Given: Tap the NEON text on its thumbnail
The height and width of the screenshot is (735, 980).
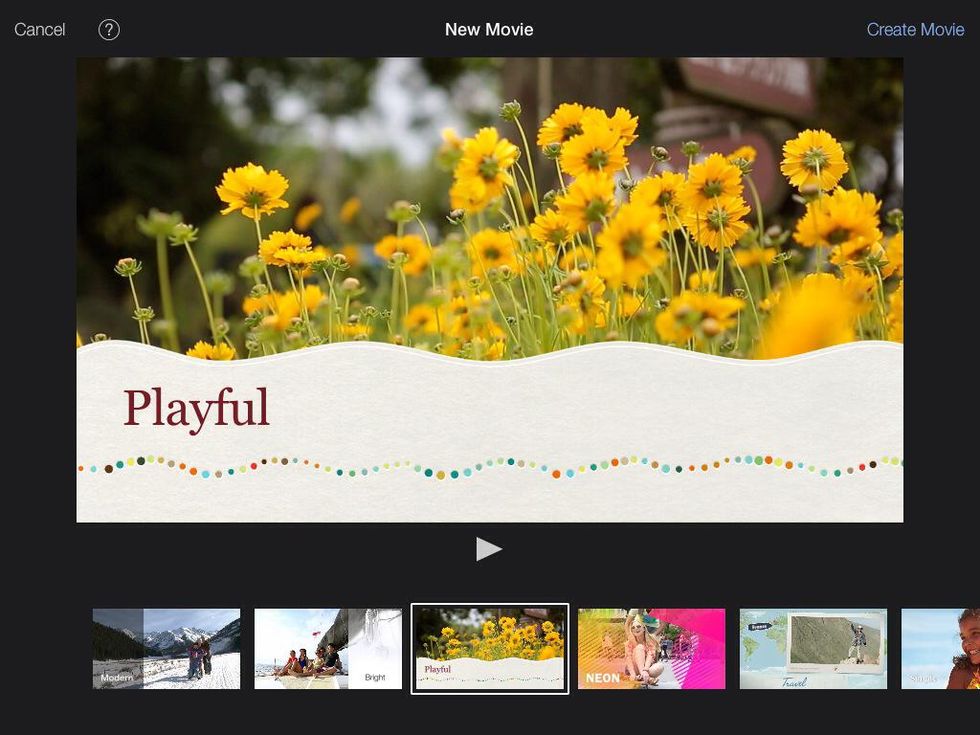Looking at the screenshot, I should 602,678.
